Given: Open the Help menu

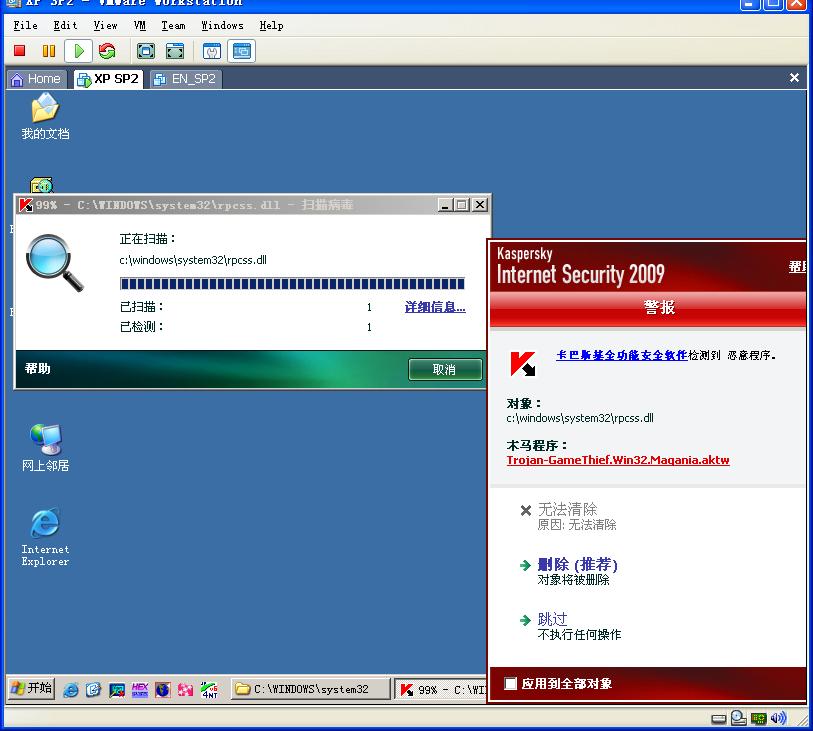Looking at the screenshot, I should (x=271, y=25).
